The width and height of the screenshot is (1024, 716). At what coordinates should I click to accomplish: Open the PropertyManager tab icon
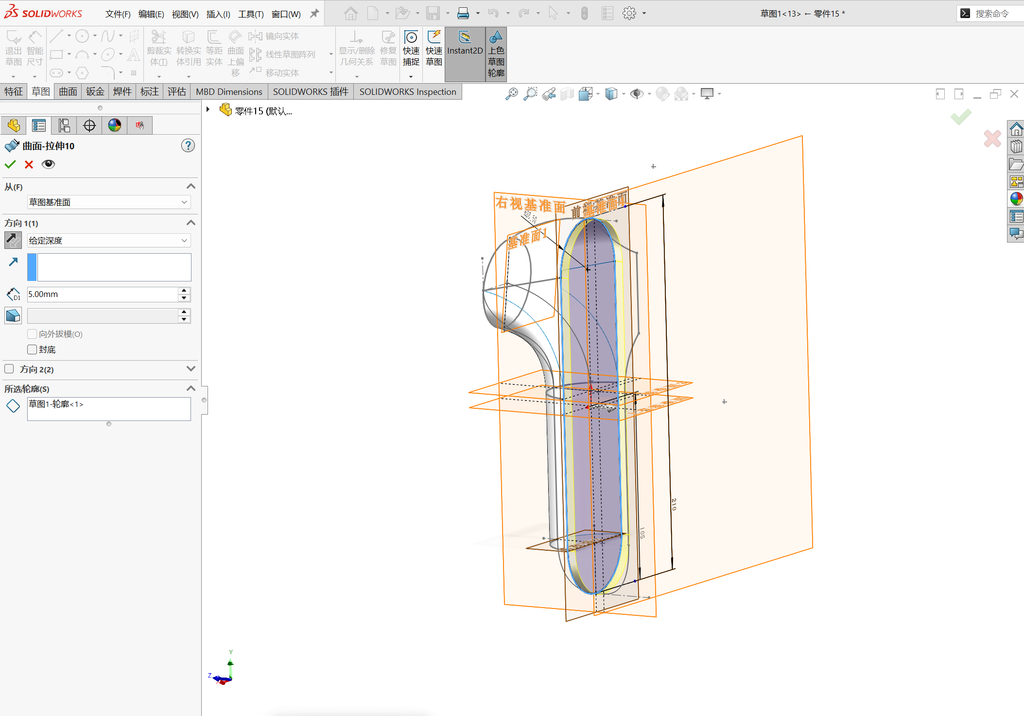[x=39, y=125]
